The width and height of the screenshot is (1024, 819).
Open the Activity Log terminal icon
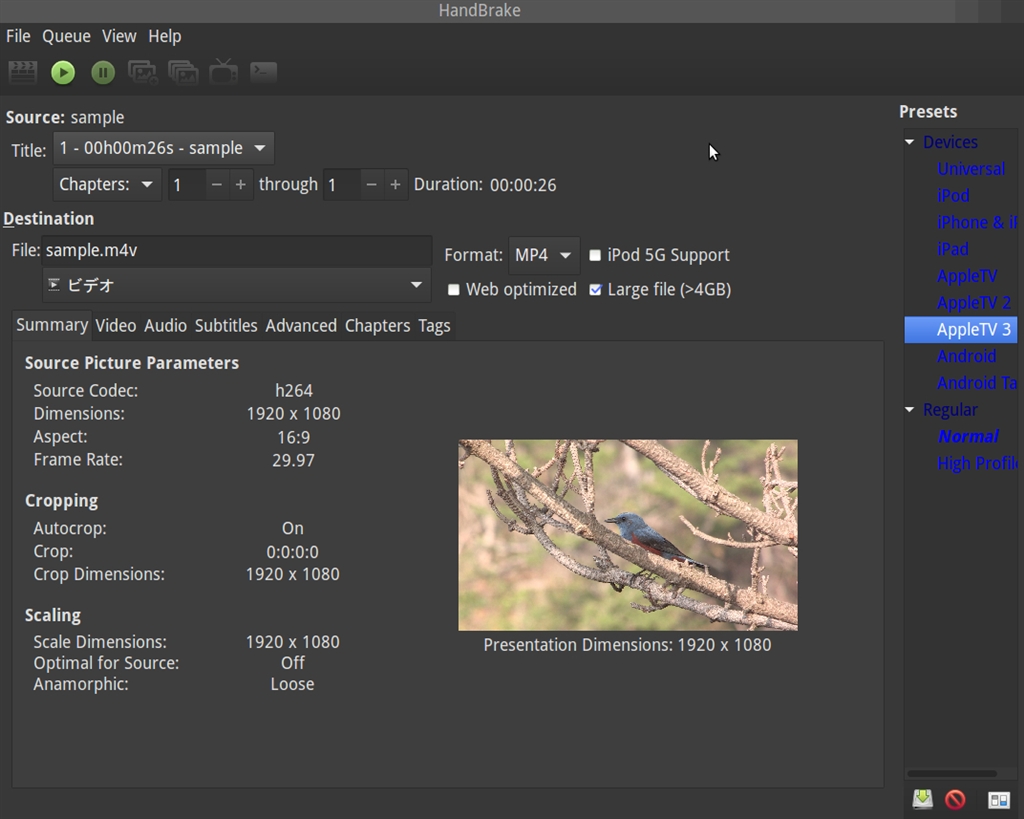tap(263, 72)
